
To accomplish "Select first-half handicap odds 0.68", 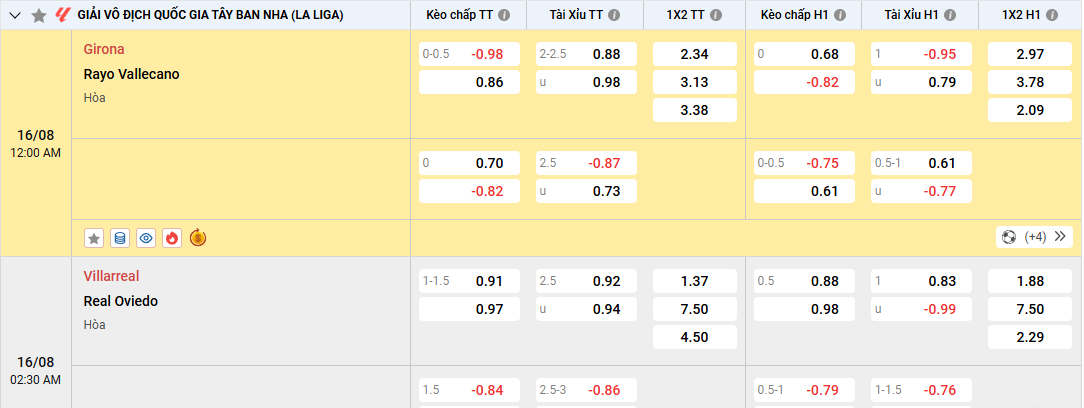I will 804,54.
